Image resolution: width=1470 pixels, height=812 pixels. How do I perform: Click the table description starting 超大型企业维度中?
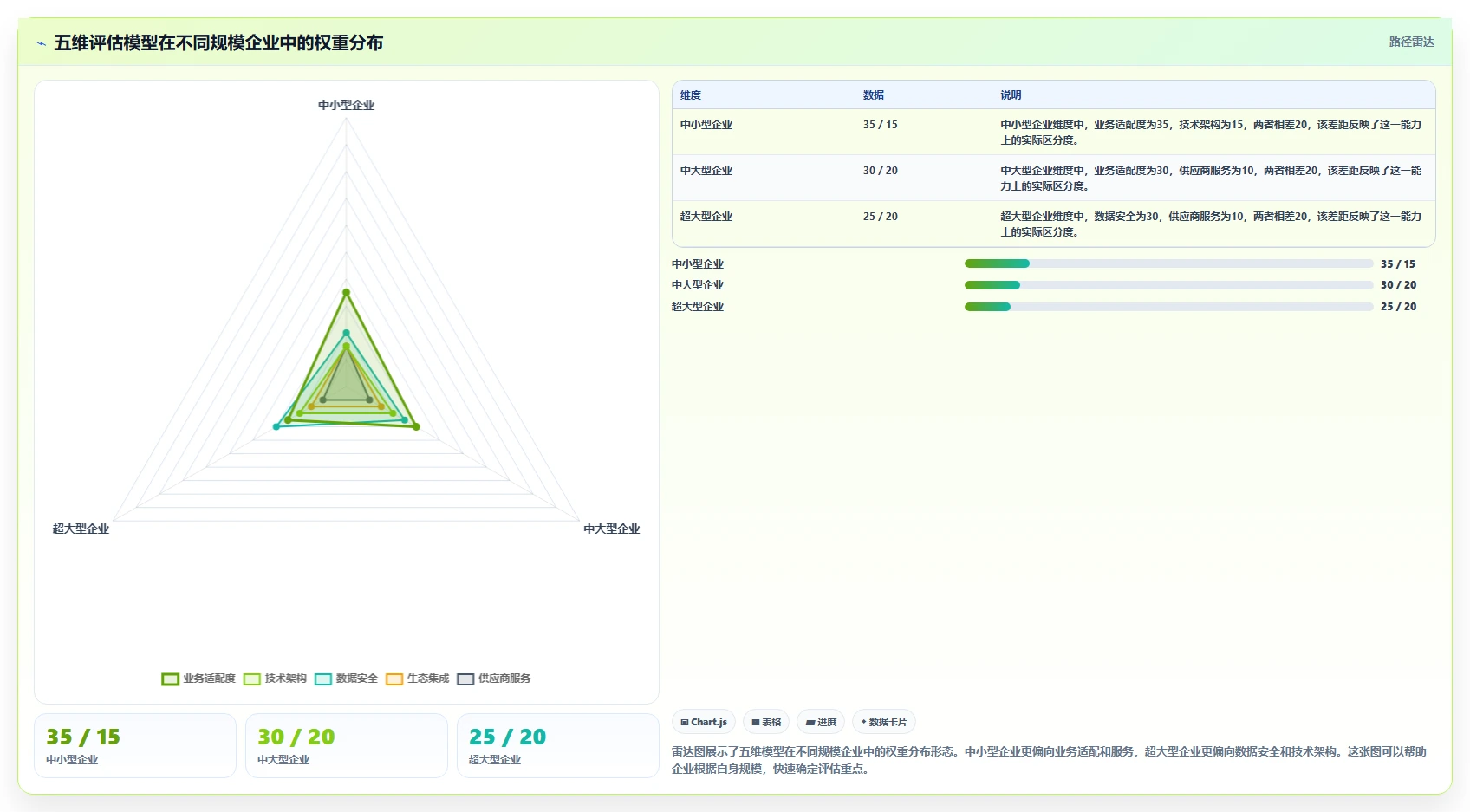[x=1212, y=224]
